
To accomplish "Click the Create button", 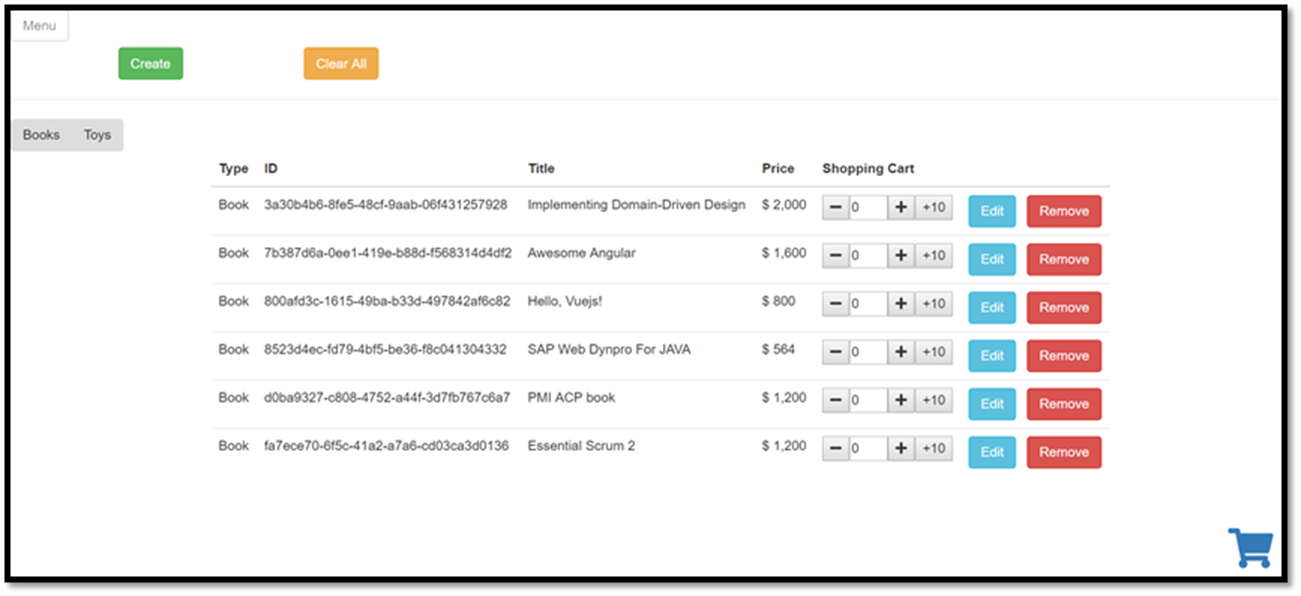I will point(150,62).
